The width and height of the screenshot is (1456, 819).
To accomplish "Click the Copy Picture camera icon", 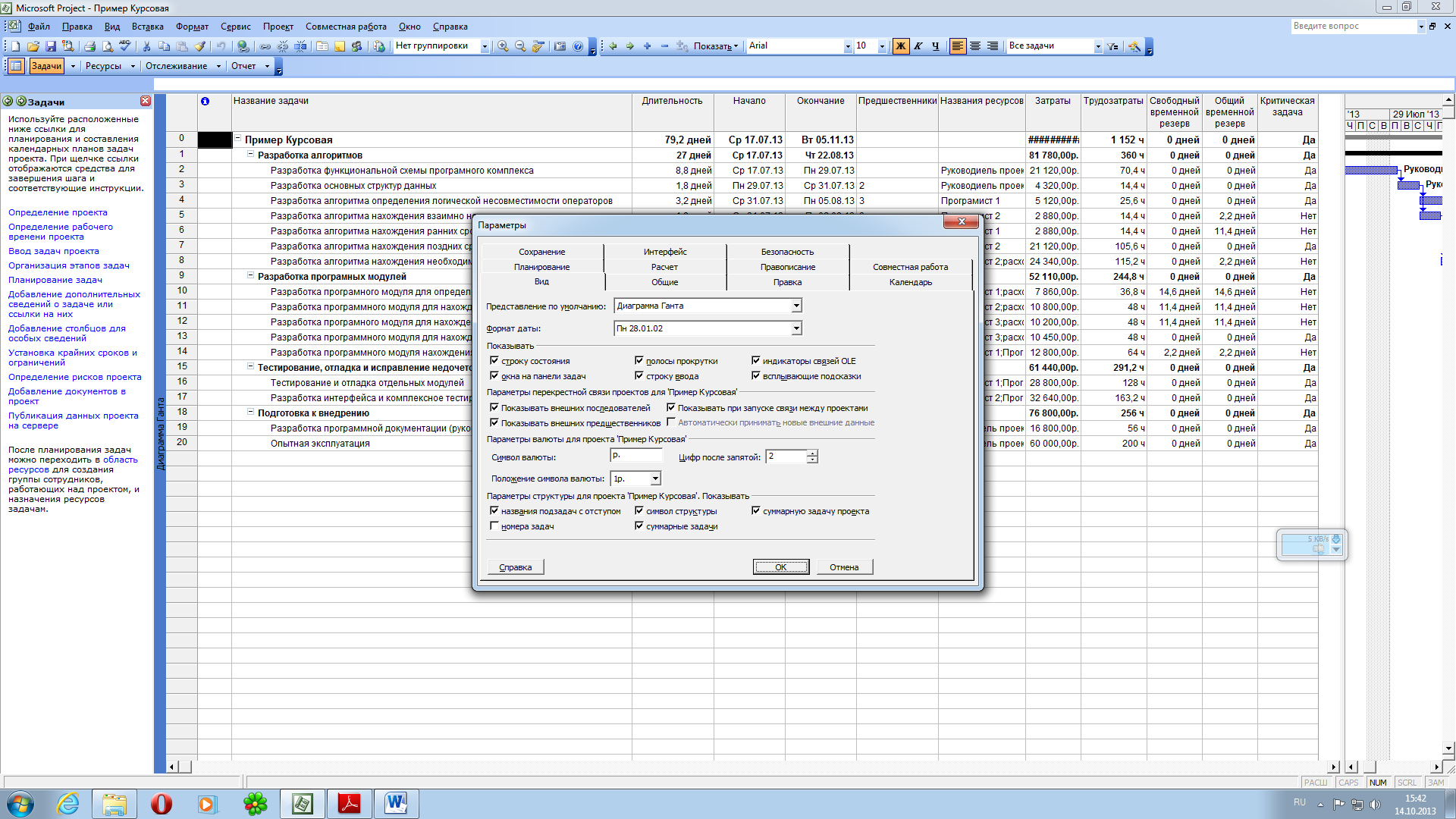I will [x=560, y=46].
